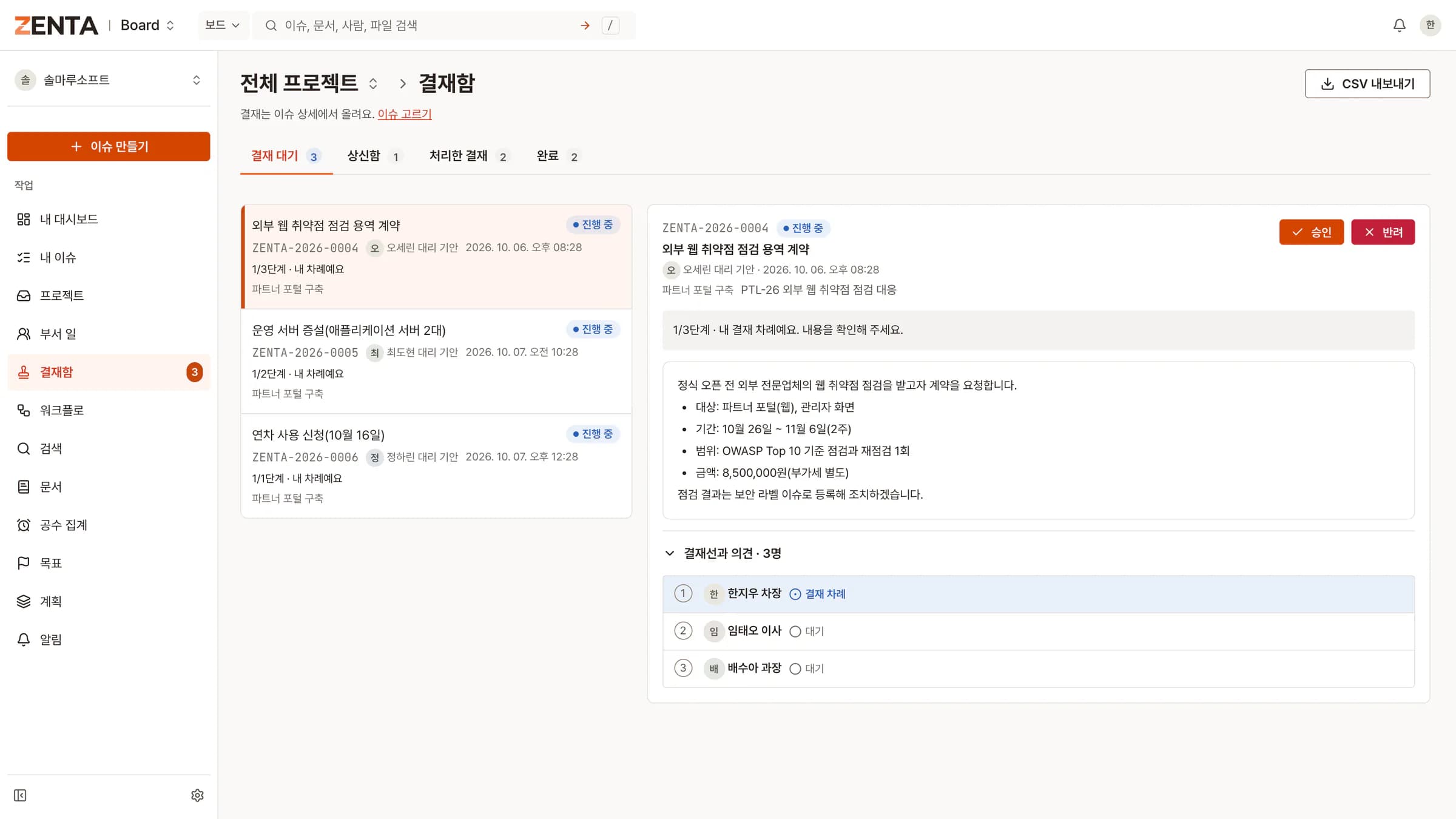Viewport: 1456px width, 819px height.
Task: Open 부서 일 page
Action: pyautogui.click(x=109, y=334)
